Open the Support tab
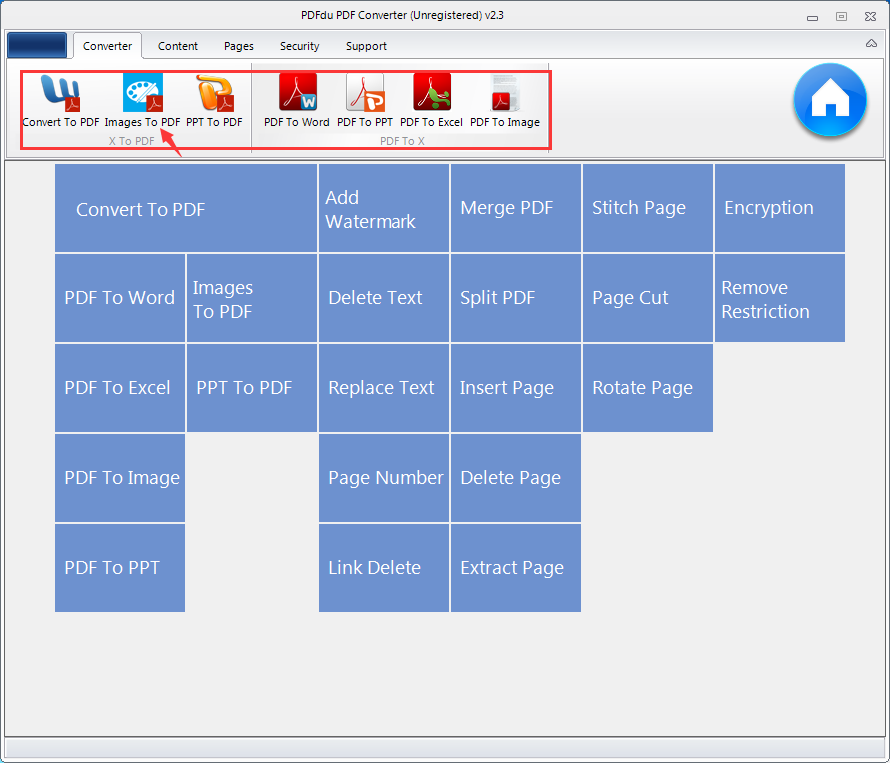This screenshot has width=890, height=763. 366,46
